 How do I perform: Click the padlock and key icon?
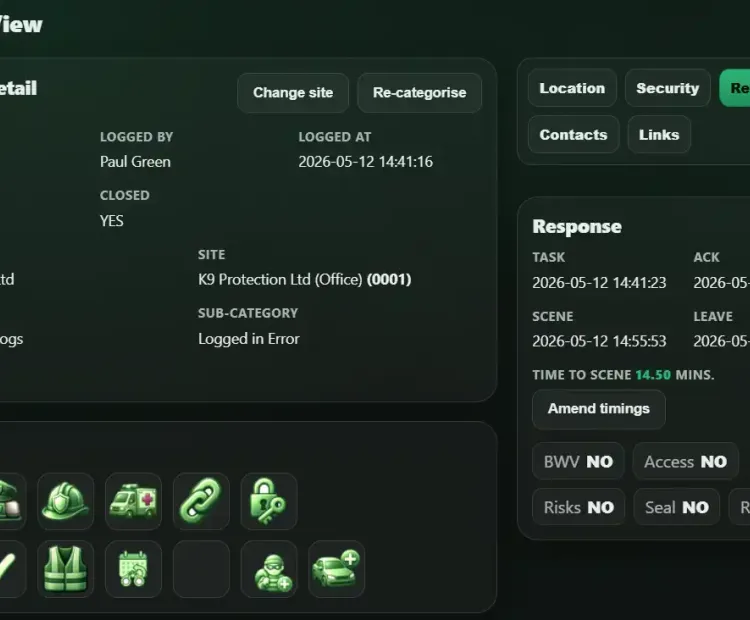pyautogui.click(x=269, y=501)
